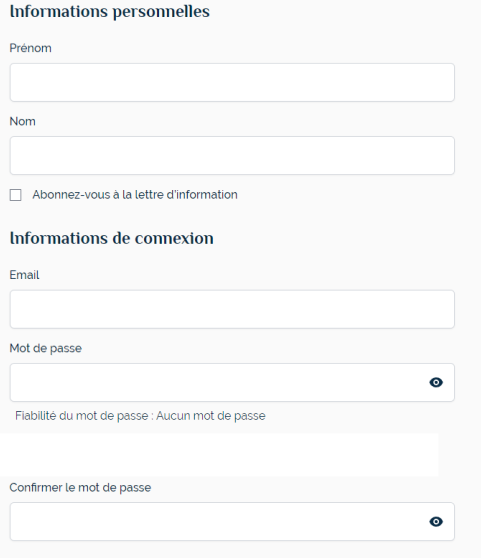Reveal password with Mot de passe eye icon
This screenshot has width=481, height=558.
pos(436,383)
